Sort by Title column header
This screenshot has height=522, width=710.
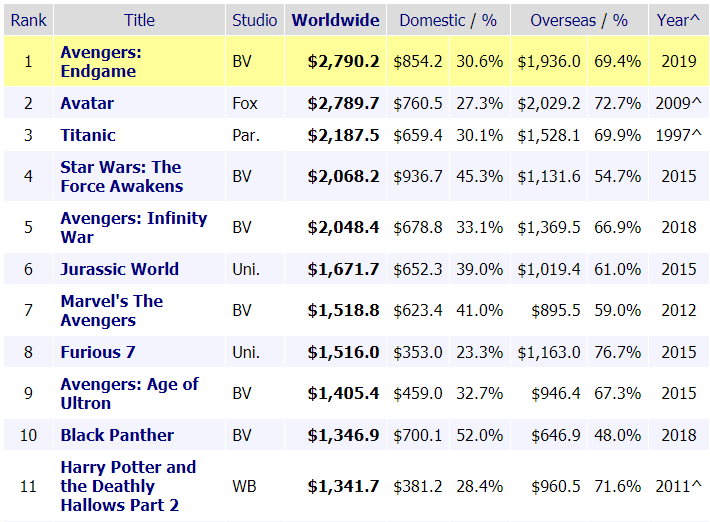pos(139,20)
